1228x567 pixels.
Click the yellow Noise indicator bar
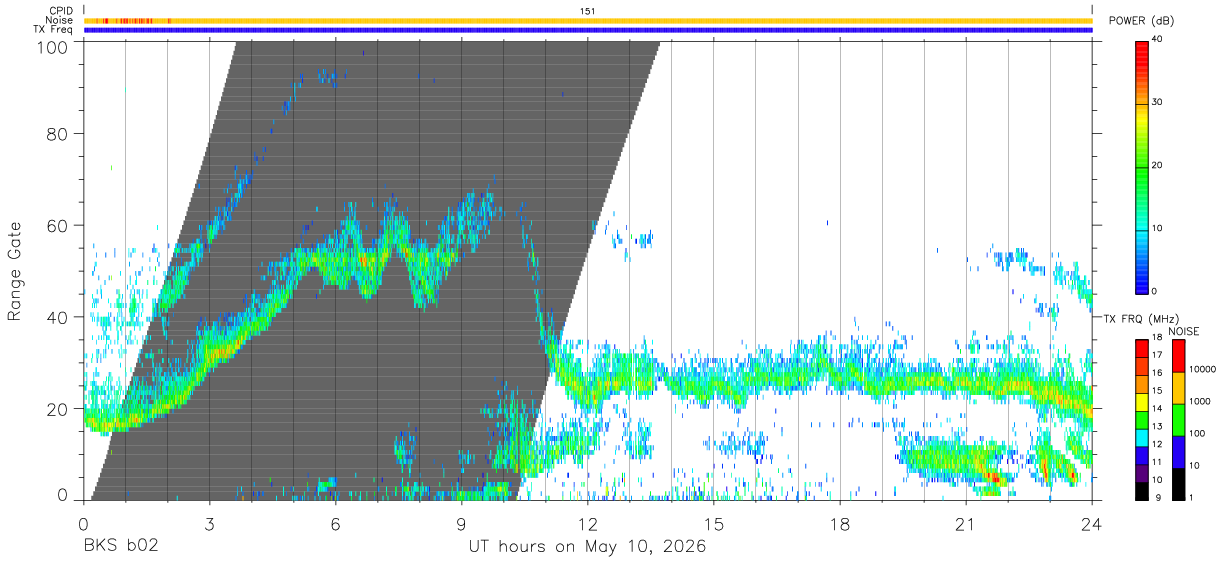(588, 20)
